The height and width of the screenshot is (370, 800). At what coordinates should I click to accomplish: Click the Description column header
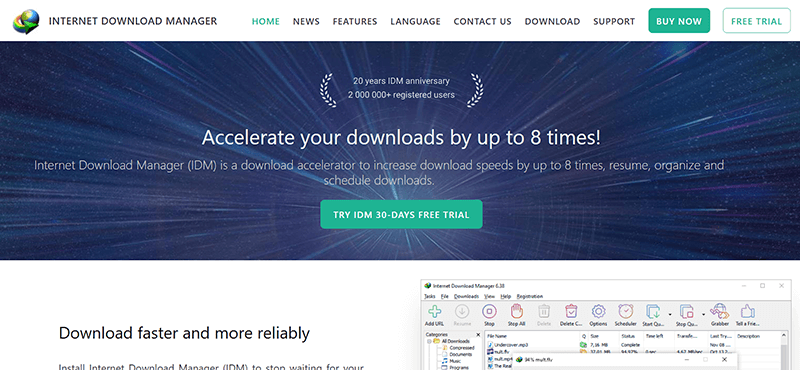[x=749, y=336]
